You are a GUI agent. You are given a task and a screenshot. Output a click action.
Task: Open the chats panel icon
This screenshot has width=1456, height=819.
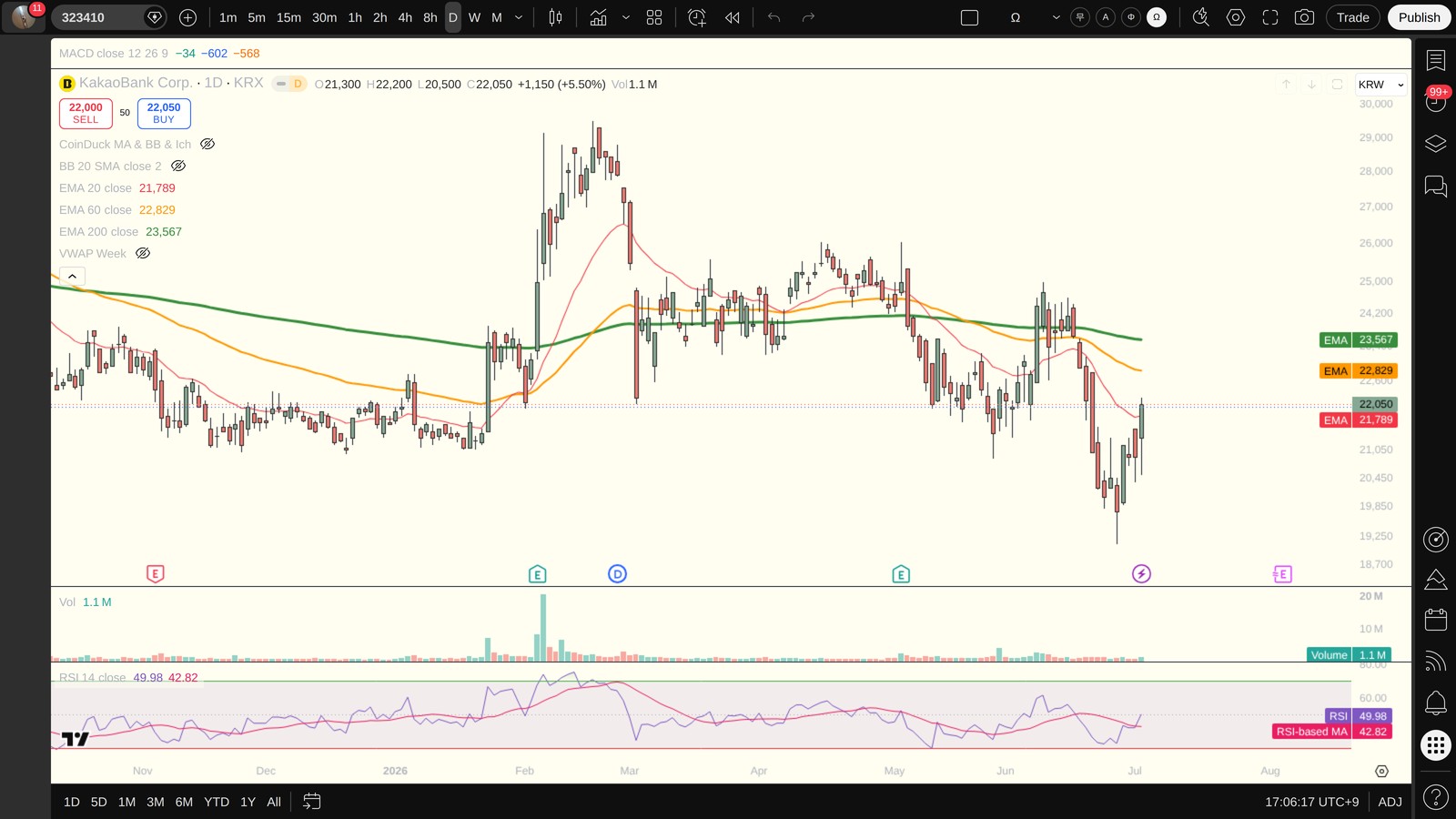tap(1436, 187)
